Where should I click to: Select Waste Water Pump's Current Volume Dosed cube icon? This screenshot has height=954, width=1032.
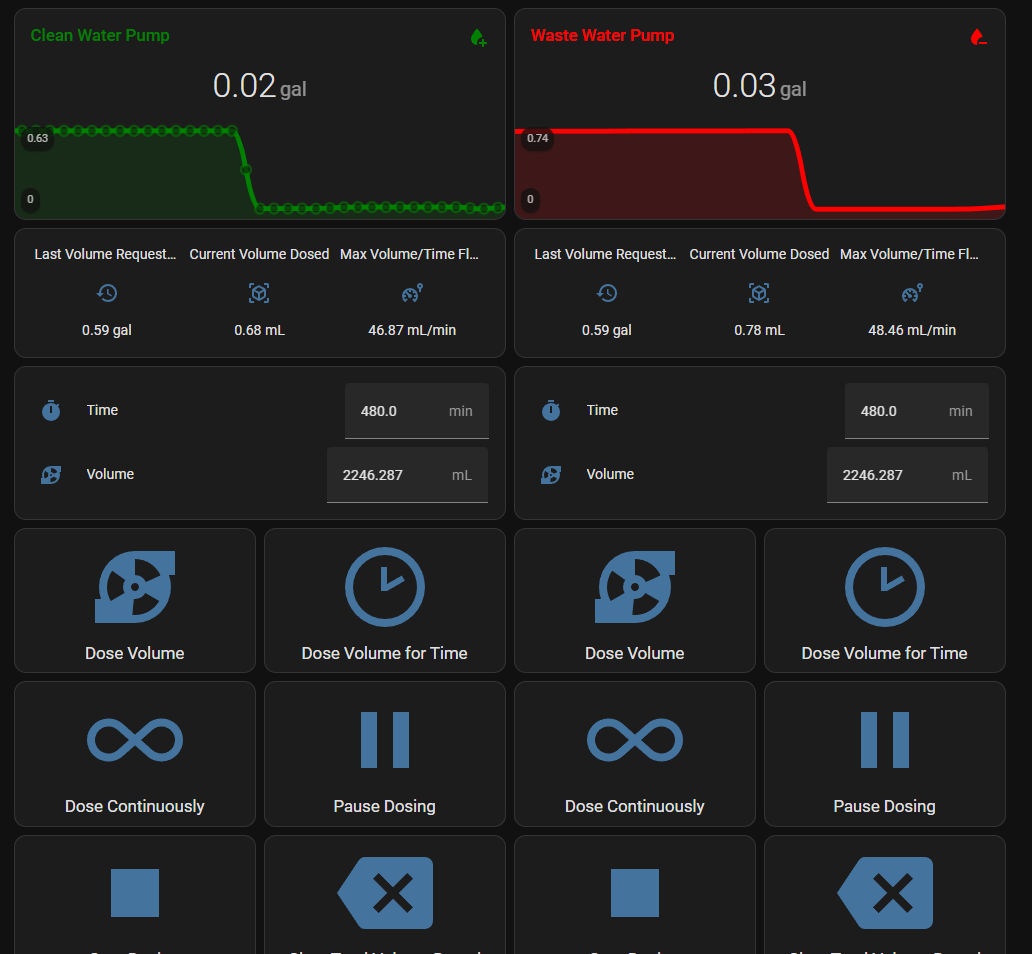(x=760, y=293)
